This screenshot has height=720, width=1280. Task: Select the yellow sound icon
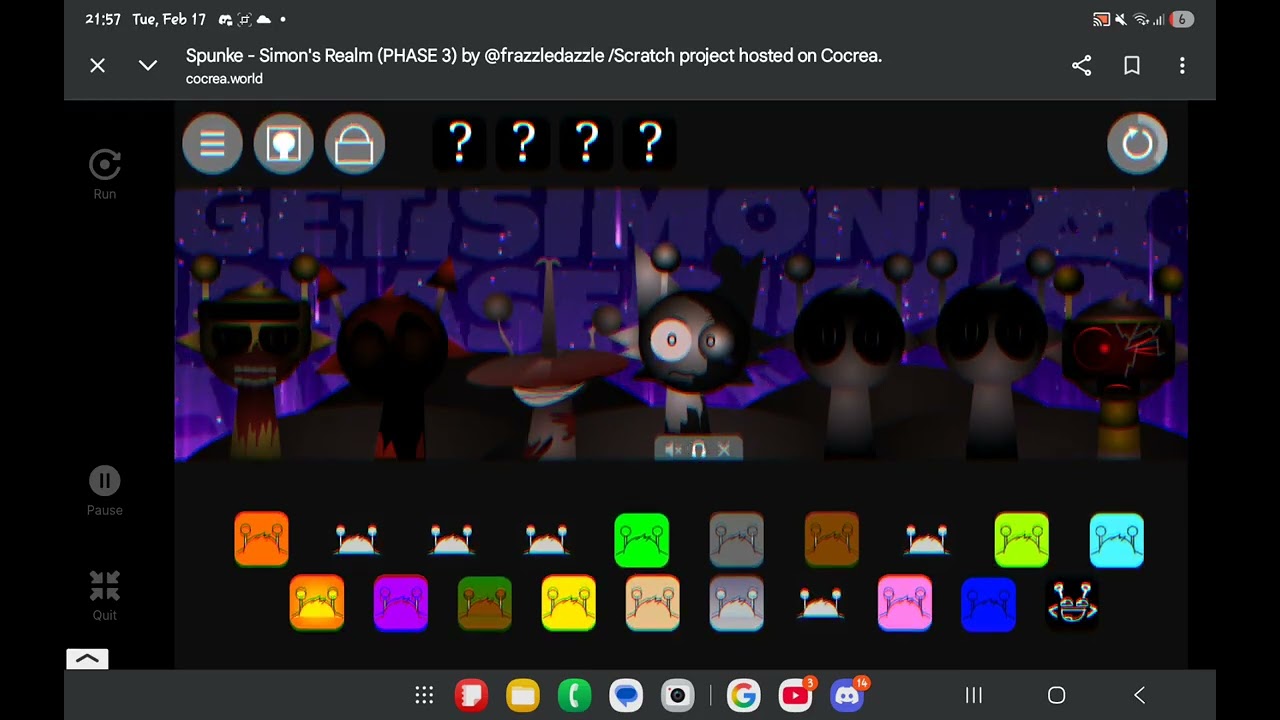coord(568,603)
